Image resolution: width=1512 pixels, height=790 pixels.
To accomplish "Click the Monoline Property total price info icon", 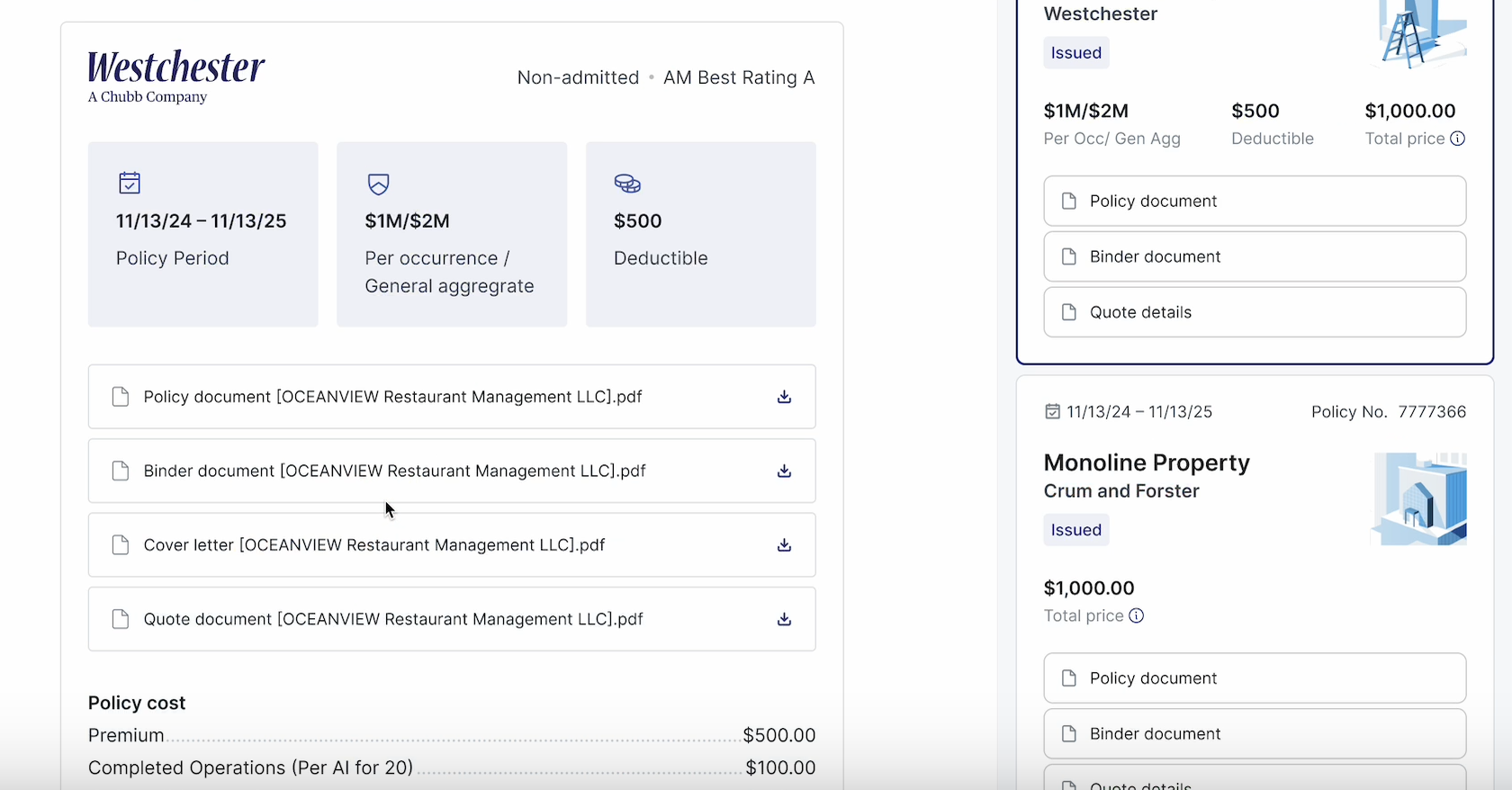I will click(1137, 615).
